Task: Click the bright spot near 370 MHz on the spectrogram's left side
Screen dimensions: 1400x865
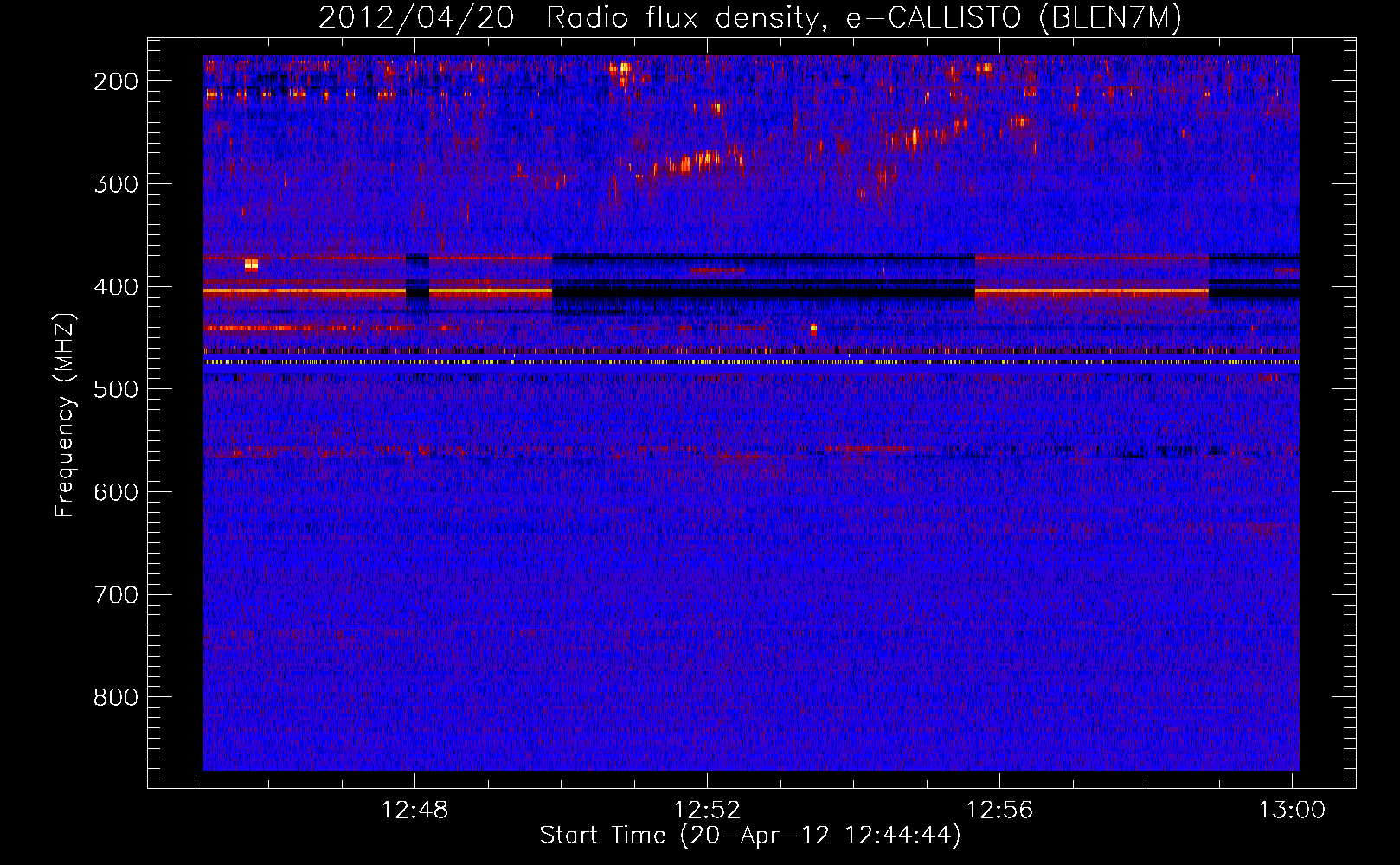Action: point(251,264)
